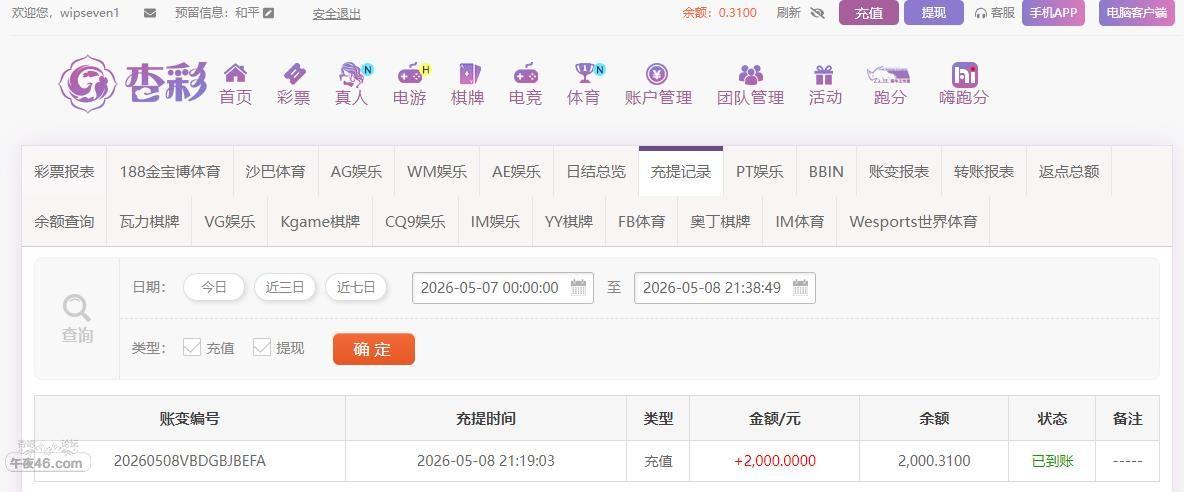Switch to the Kgame棋牌 tab
Screen dimensions: 1184x492
(x=320, y=222)
